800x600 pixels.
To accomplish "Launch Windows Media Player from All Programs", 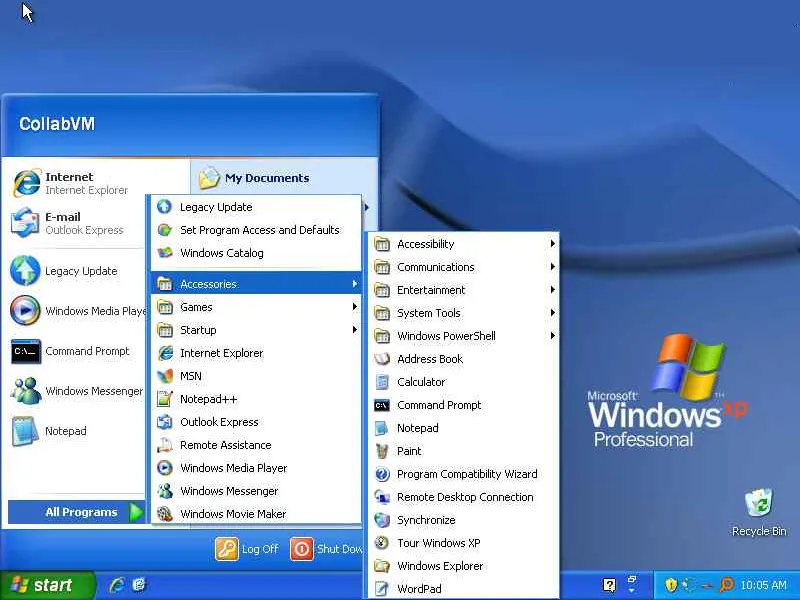I will point(256,468).
